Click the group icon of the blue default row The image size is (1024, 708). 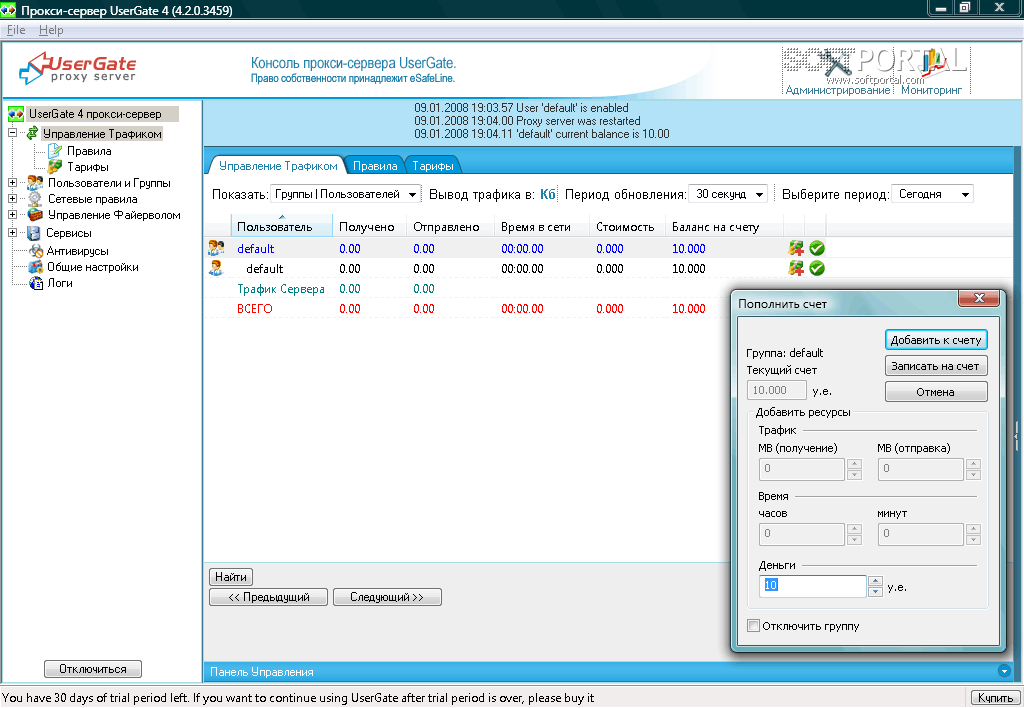[x=216, y=248]
